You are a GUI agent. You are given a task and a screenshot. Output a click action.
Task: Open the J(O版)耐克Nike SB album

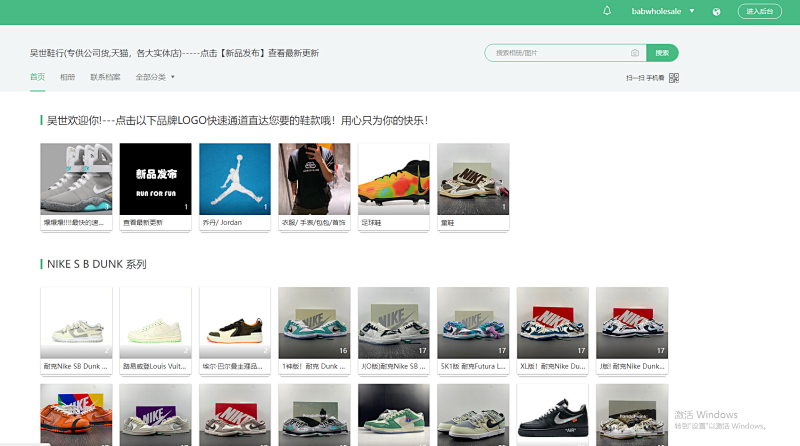[x=394, y=323]
